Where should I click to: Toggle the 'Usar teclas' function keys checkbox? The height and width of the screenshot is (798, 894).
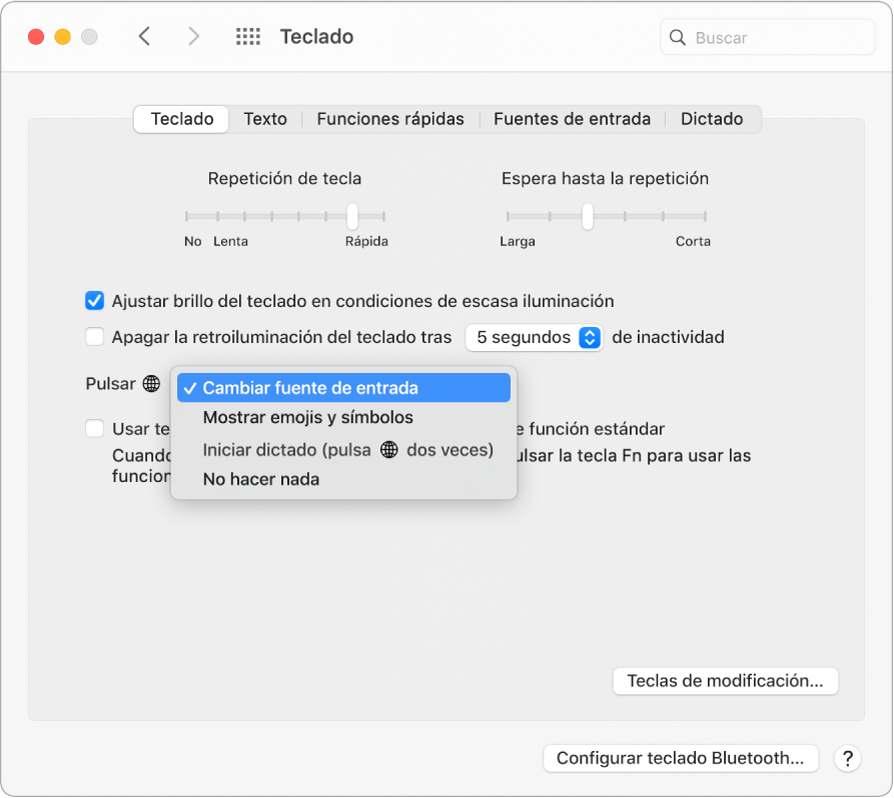[x=94, y=428]
